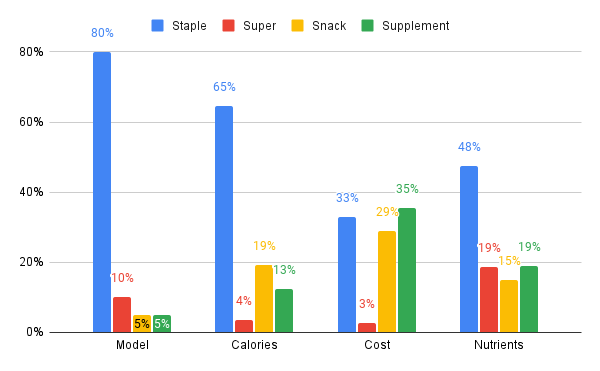600x371 pixels.
Task: Click the Calories axis category label
Action: (254, 345)
